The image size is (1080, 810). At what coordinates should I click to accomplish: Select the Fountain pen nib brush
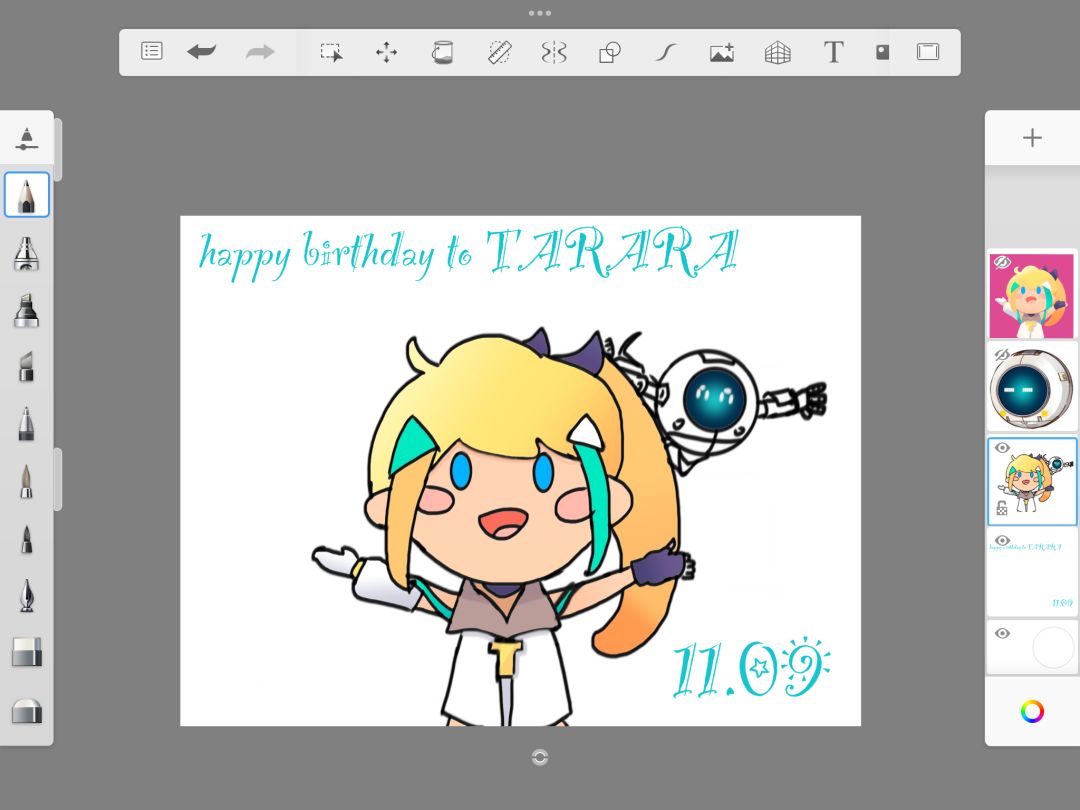click(26, 595)
